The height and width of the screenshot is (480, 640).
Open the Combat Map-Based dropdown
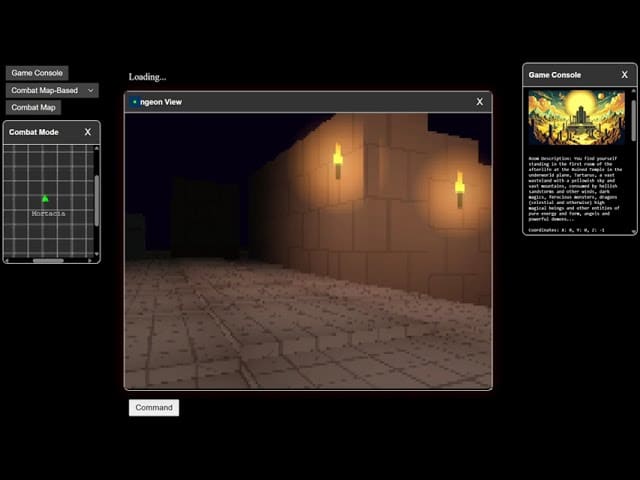(x=52, y=90)
